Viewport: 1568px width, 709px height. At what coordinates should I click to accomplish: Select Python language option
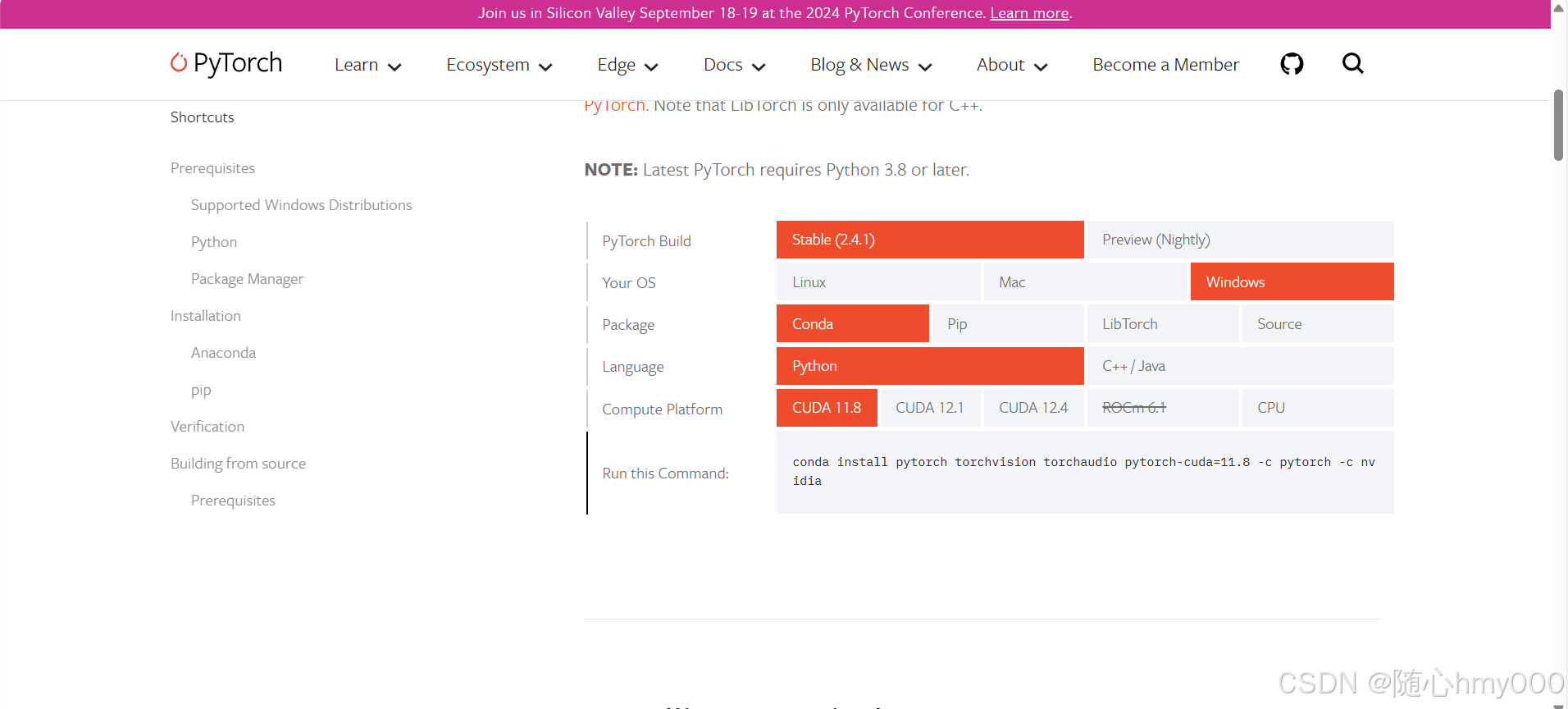click(930, 366)
